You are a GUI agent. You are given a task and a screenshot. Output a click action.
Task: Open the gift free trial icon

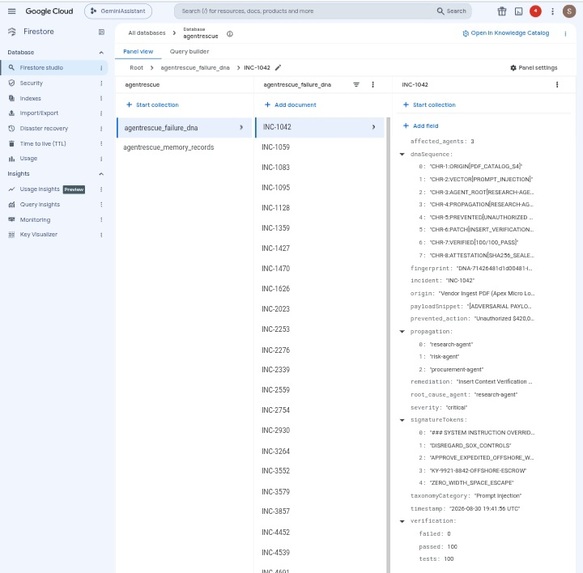pos(502,11)
